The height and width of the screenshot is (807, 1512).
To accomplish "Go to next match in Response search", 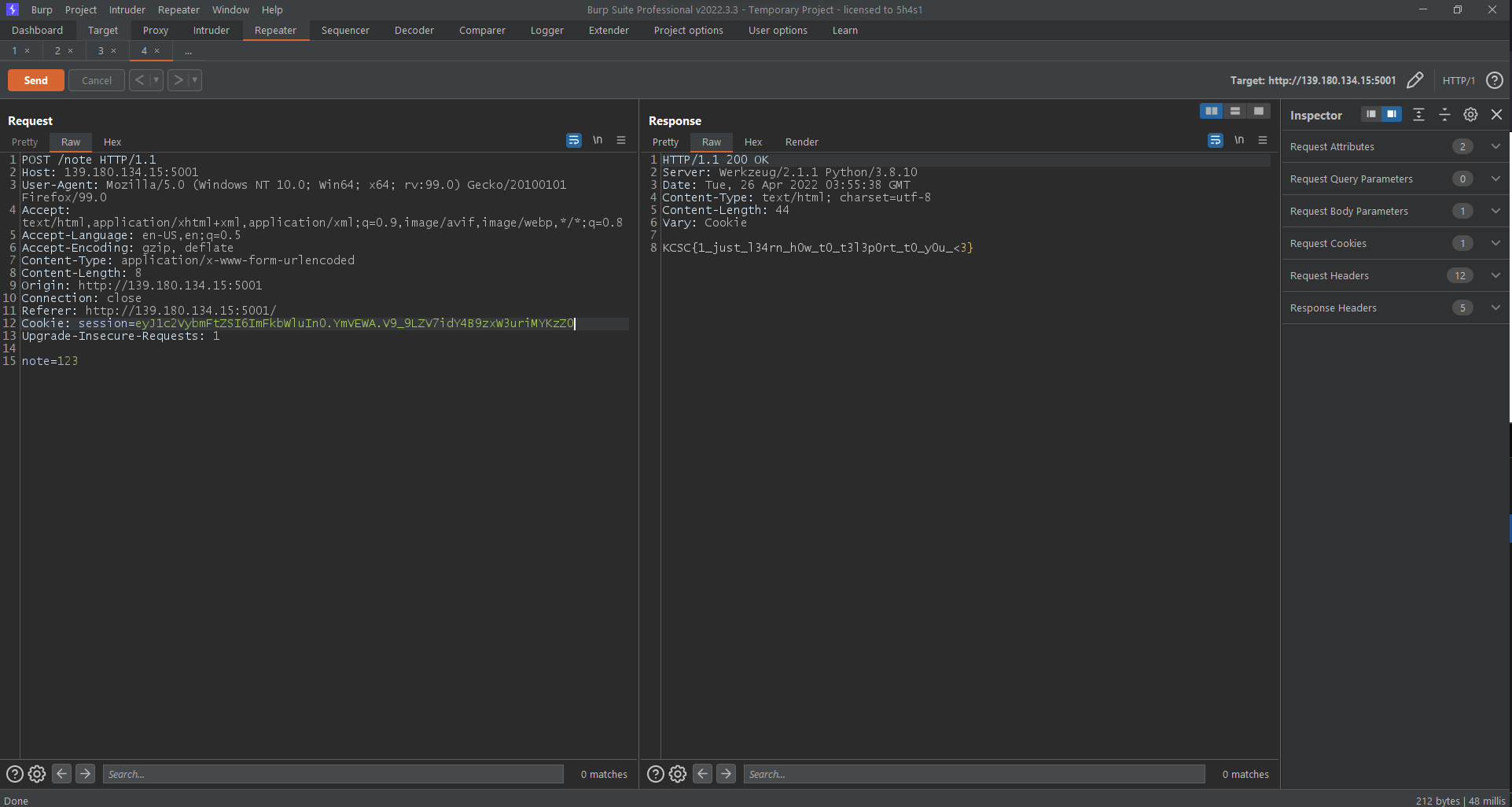I will (727, 774).
